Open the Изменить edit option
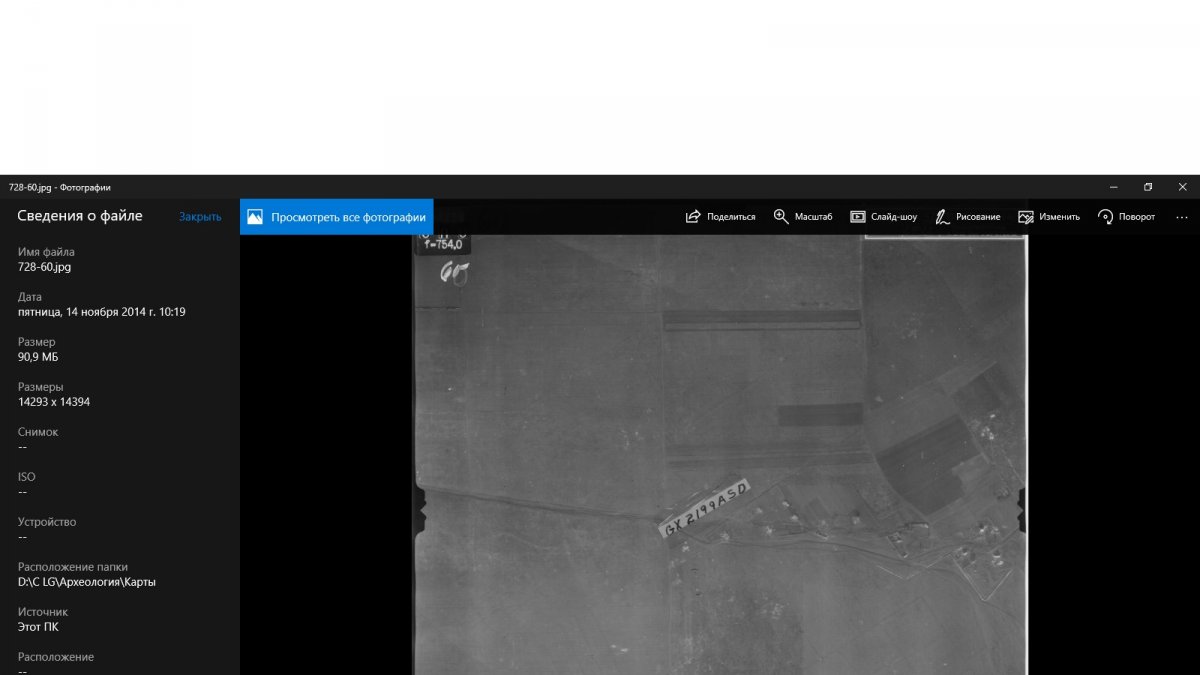Screen dimensions: 1200x675 [x=1026, y=217]
